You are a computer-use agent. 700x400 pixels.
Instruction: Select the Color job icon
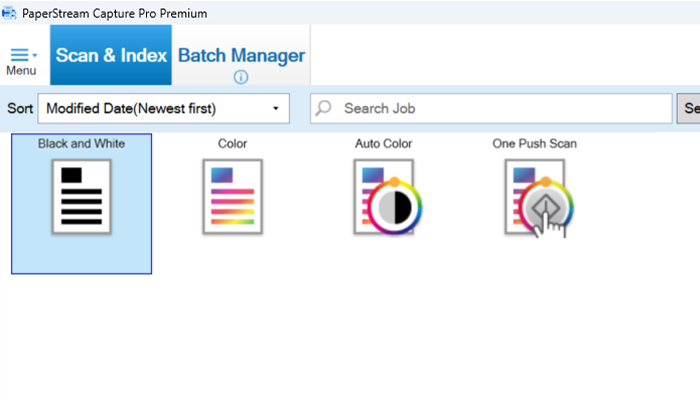[x=233, y=196]
